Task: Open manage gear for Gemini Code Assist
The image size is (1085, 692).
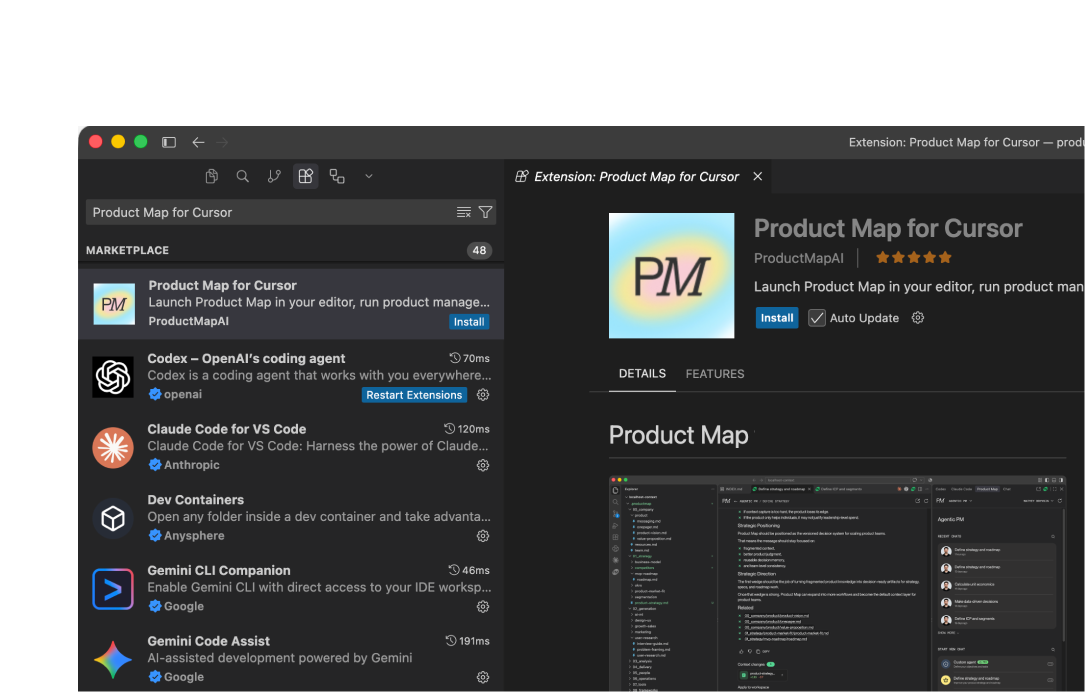Action: [x=483, y=677]
